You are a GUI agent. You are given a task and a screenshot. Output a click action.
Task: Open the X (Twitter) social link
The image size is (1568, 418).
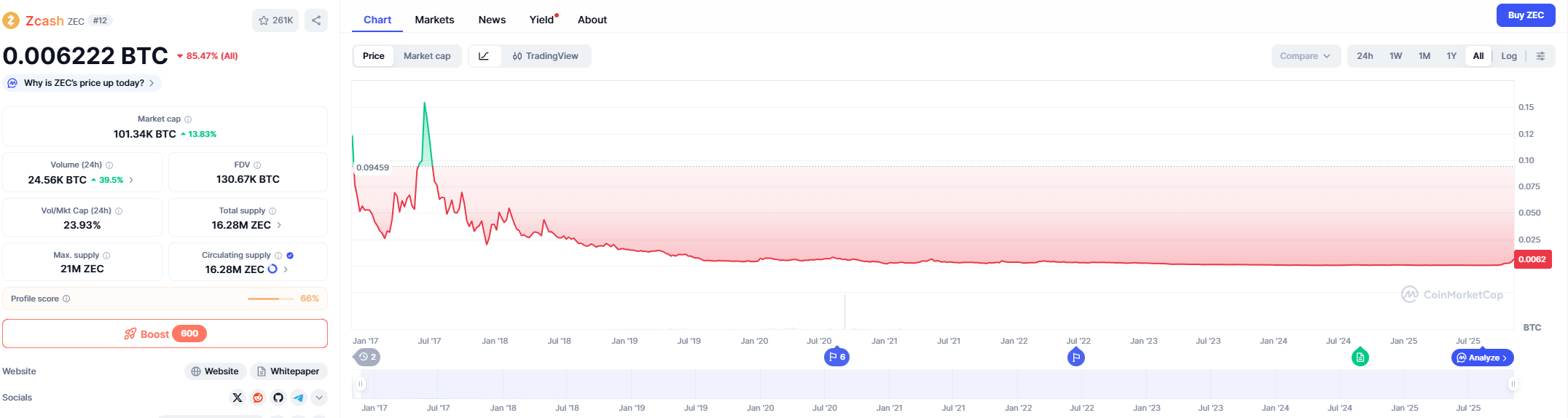[237, 398]
